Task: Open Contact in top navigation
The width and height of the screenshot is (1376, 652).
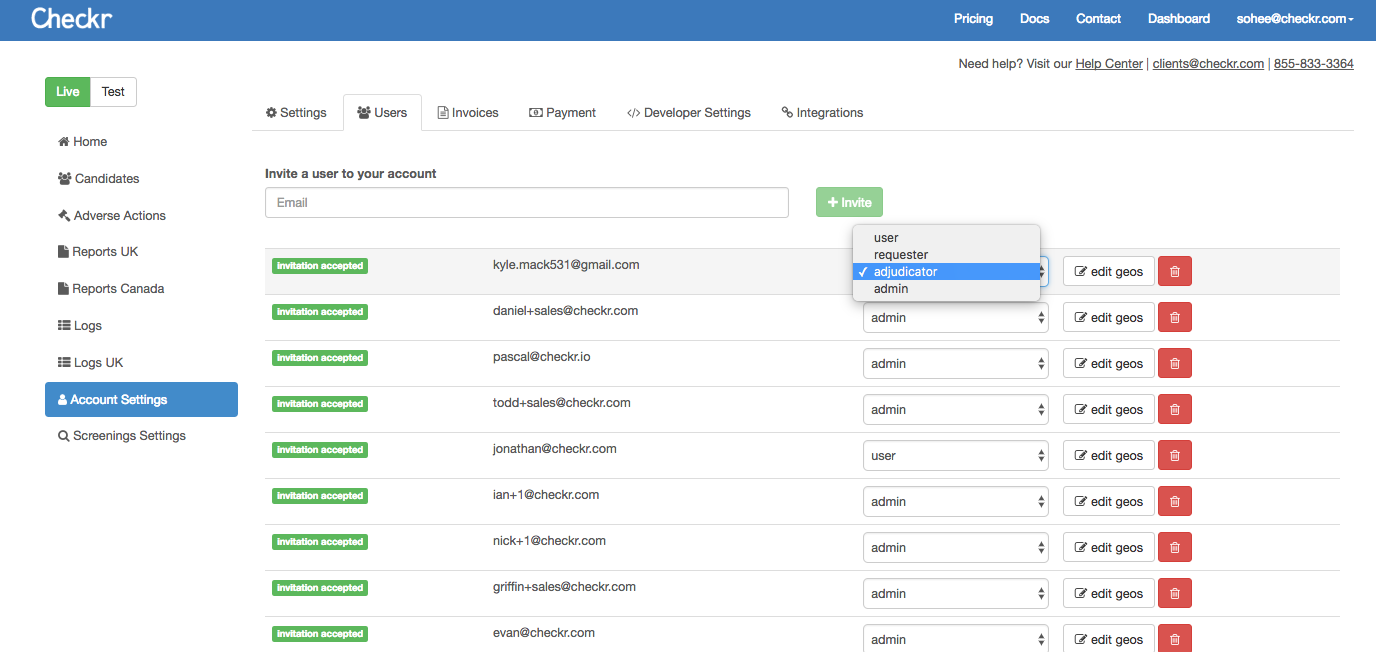Action: coord(1098,19)
